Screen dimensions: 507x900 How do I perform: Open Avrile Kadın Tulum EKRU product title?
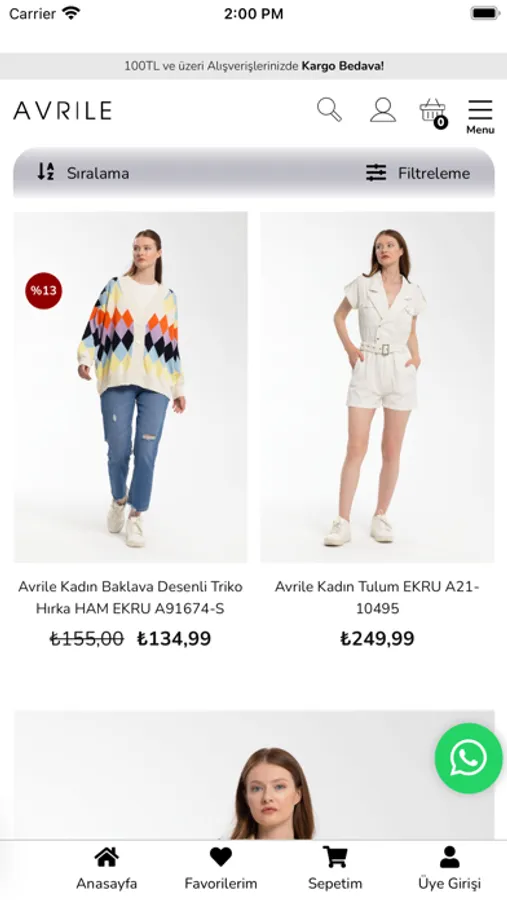click(x=377, y=597)
